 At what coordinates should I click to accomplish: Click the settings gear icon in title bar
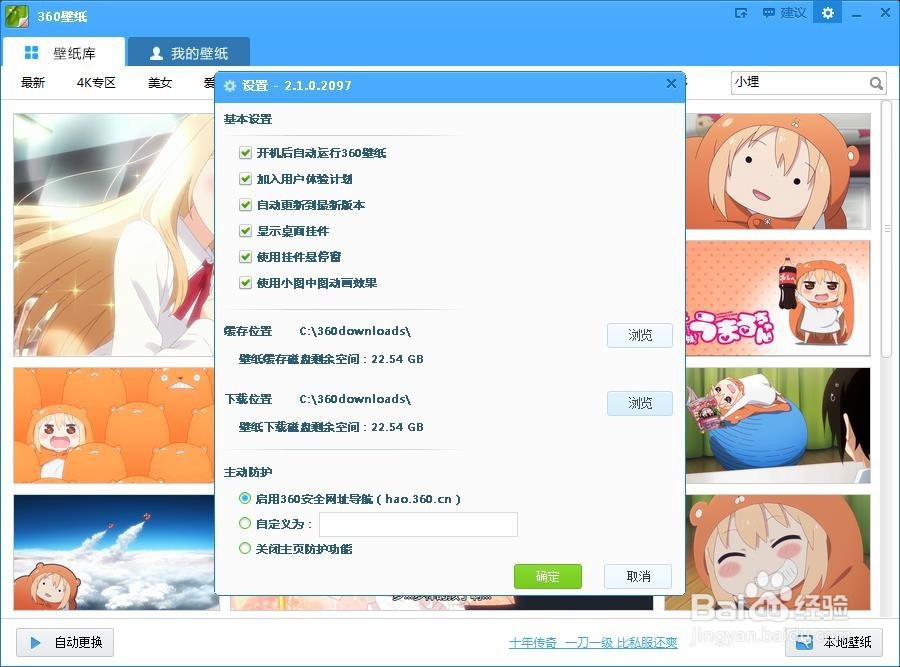[x=828, y=13]
